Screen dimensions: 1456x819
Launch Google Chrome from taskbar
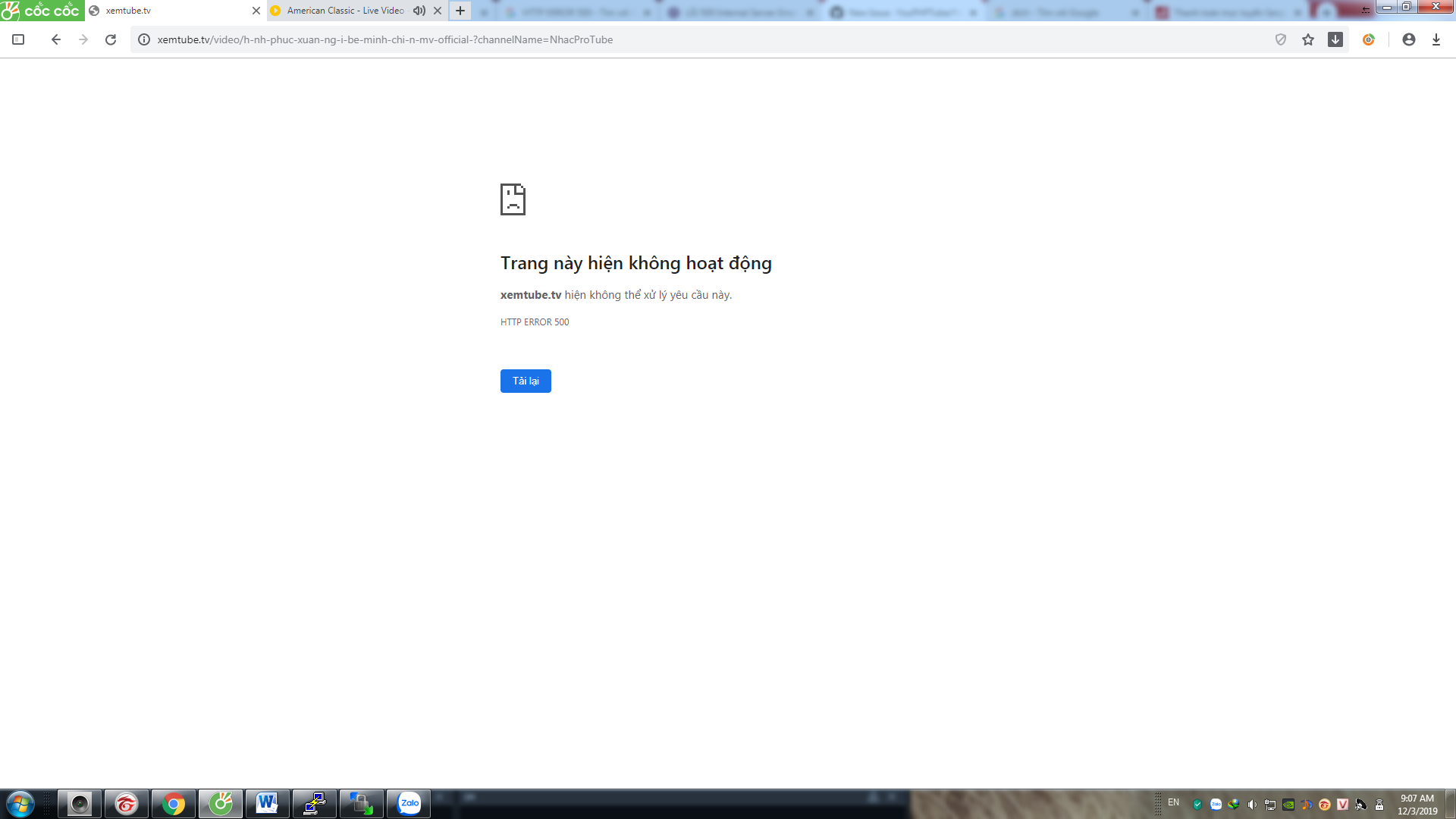click(x=174, y=804)
